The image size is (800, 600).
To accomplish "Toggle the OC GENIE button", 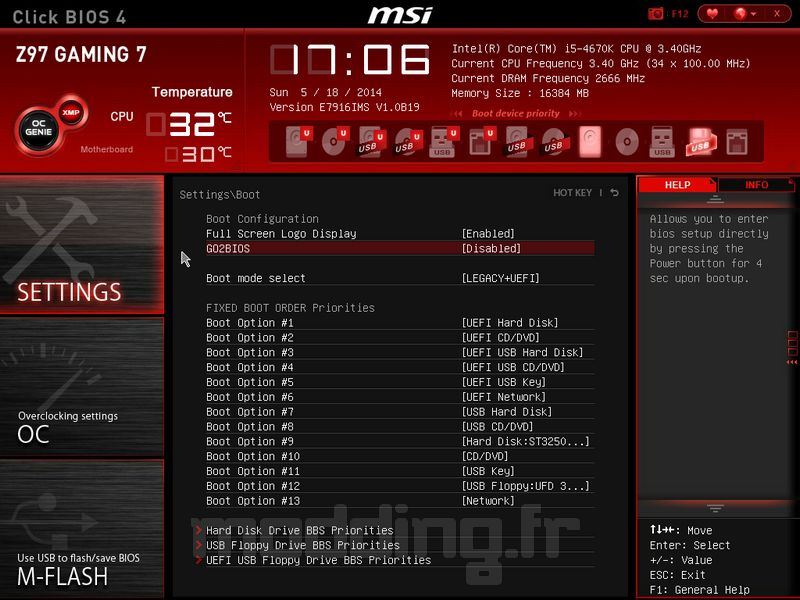I will [x=39, y=128].
